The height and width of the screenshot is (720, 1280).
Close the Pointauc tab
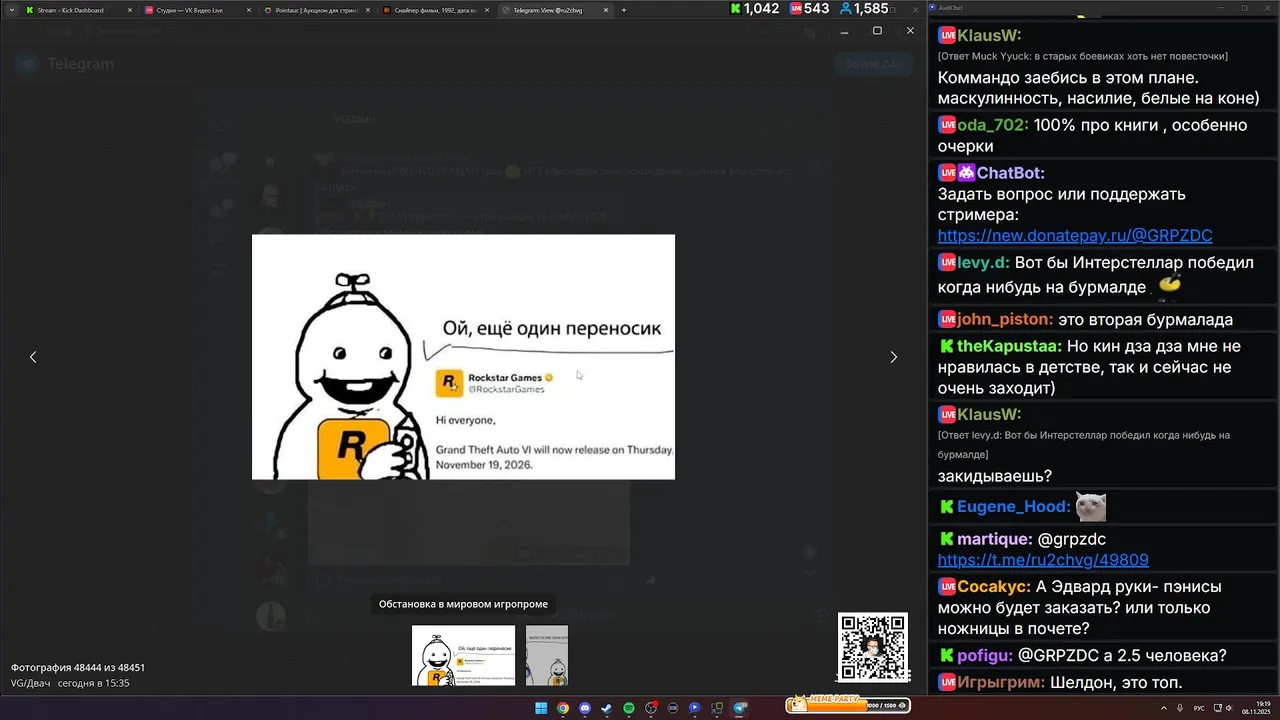pos(366,10)
